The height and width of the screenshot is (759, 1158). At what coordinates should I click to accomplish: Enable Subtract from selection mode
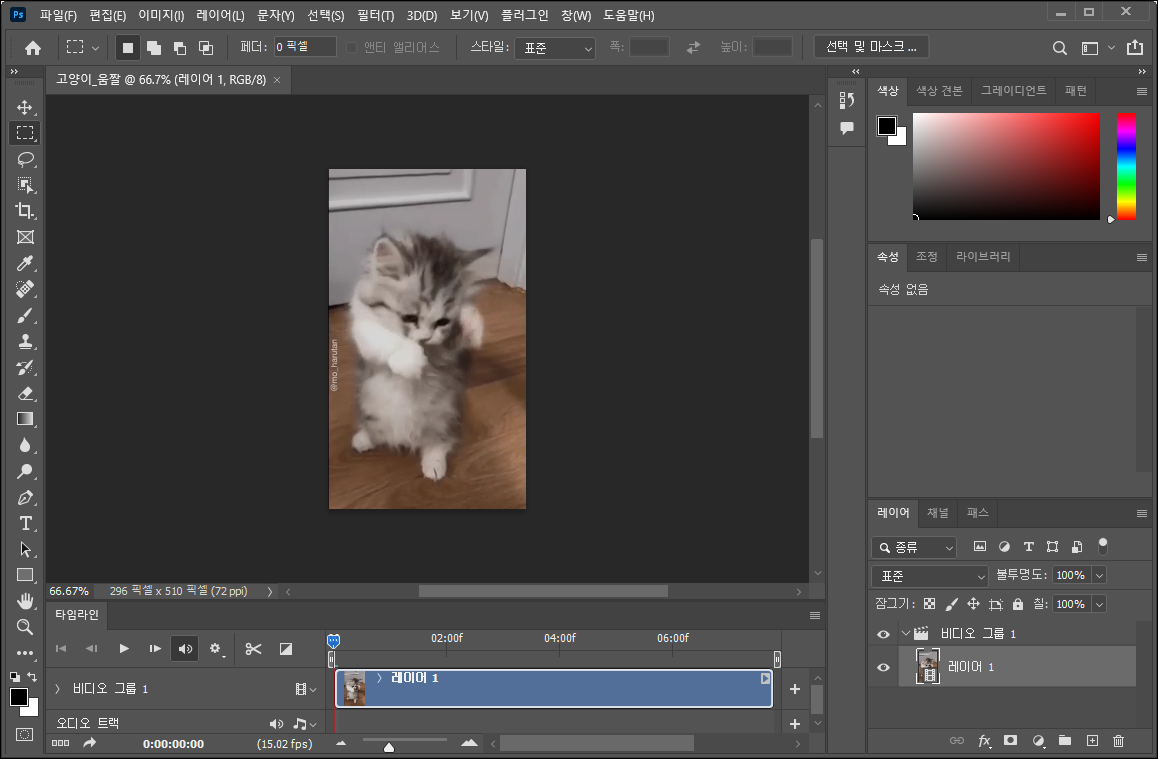(179, 48)
